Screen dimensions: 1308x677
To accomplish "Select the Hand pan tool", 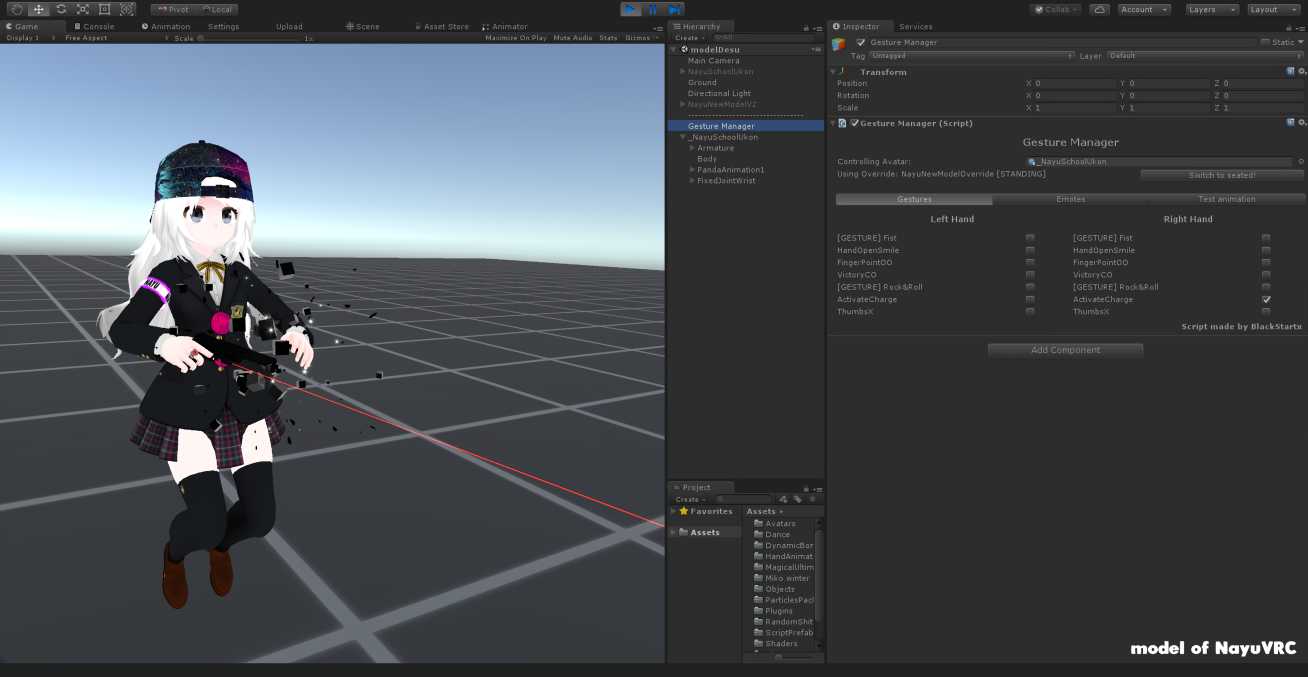I will pyautogui.click(x=16, y=8).
